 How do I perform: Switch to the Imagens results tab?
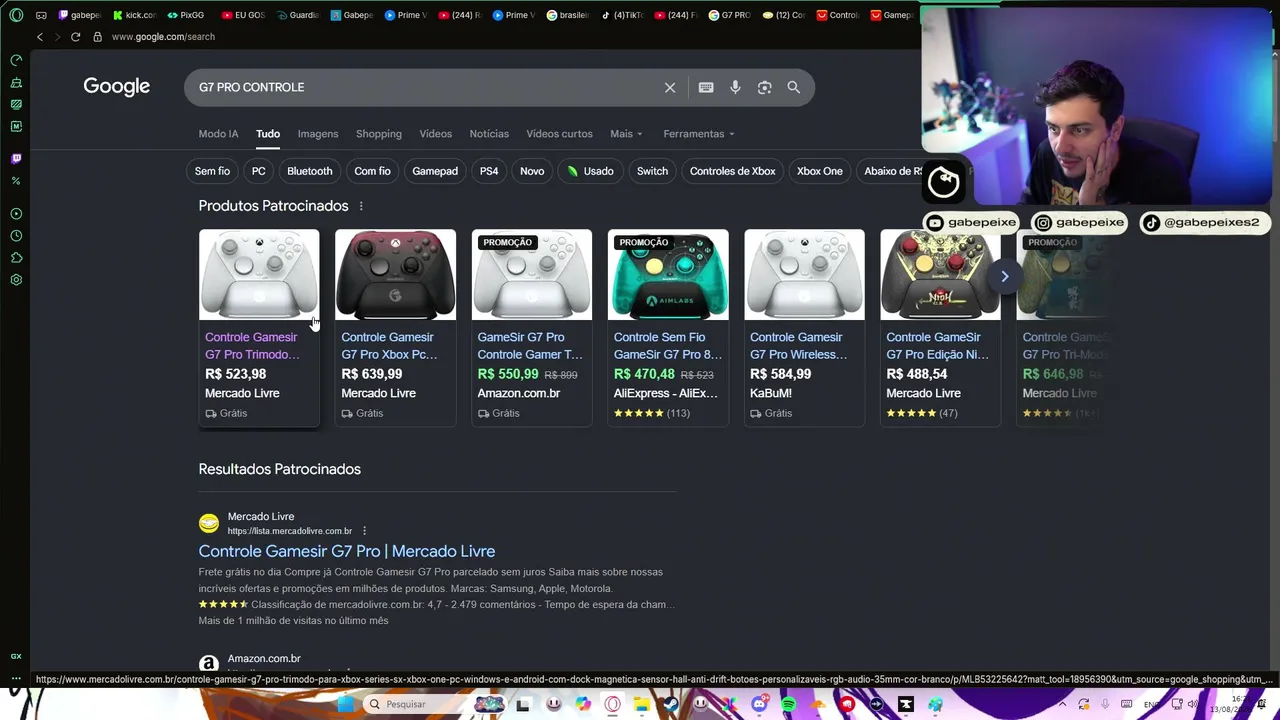point(318,134)
